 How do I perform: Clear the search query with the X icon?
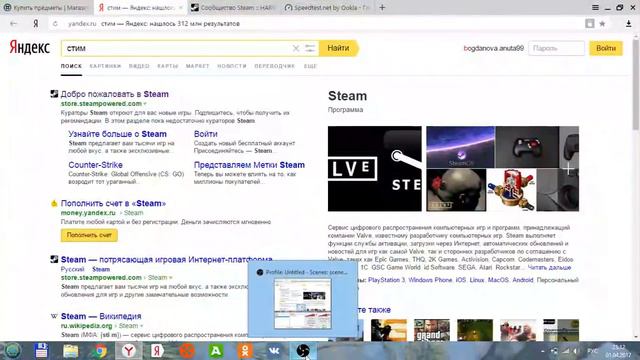point(296,48)
